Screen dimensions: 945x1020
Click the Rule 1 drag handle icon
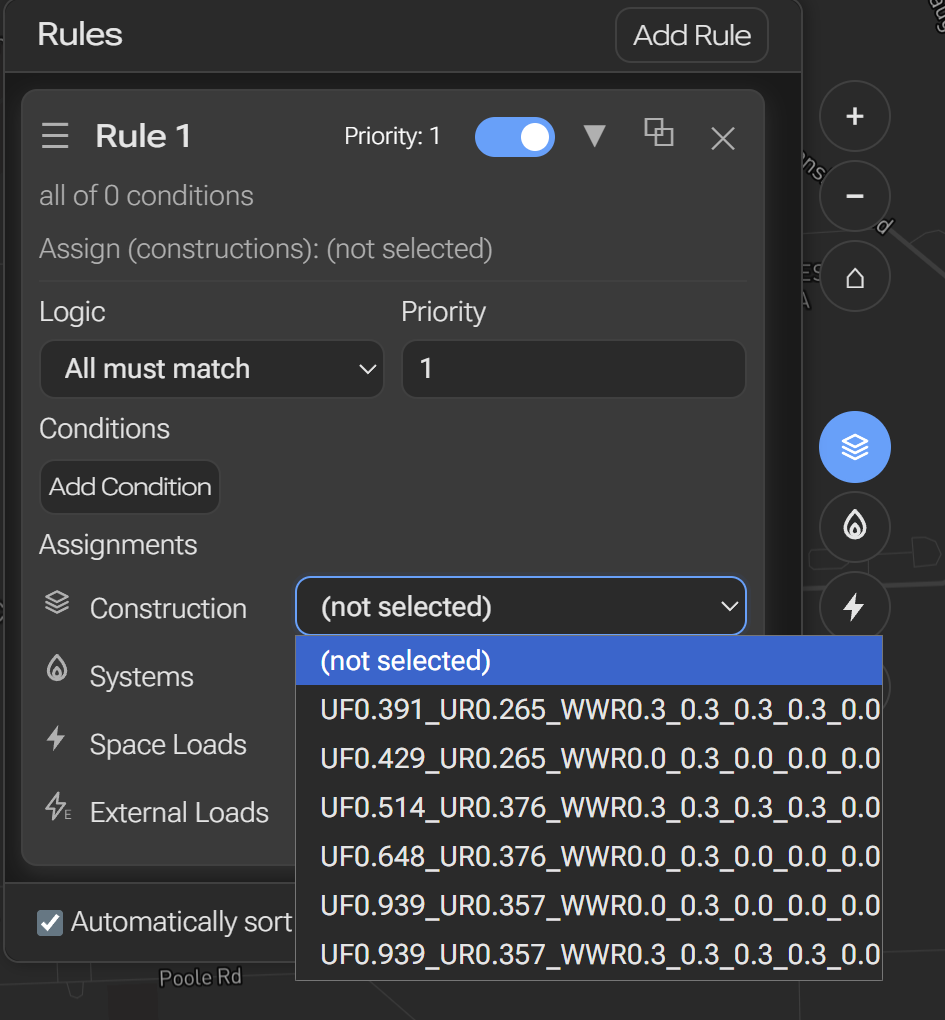55,136
